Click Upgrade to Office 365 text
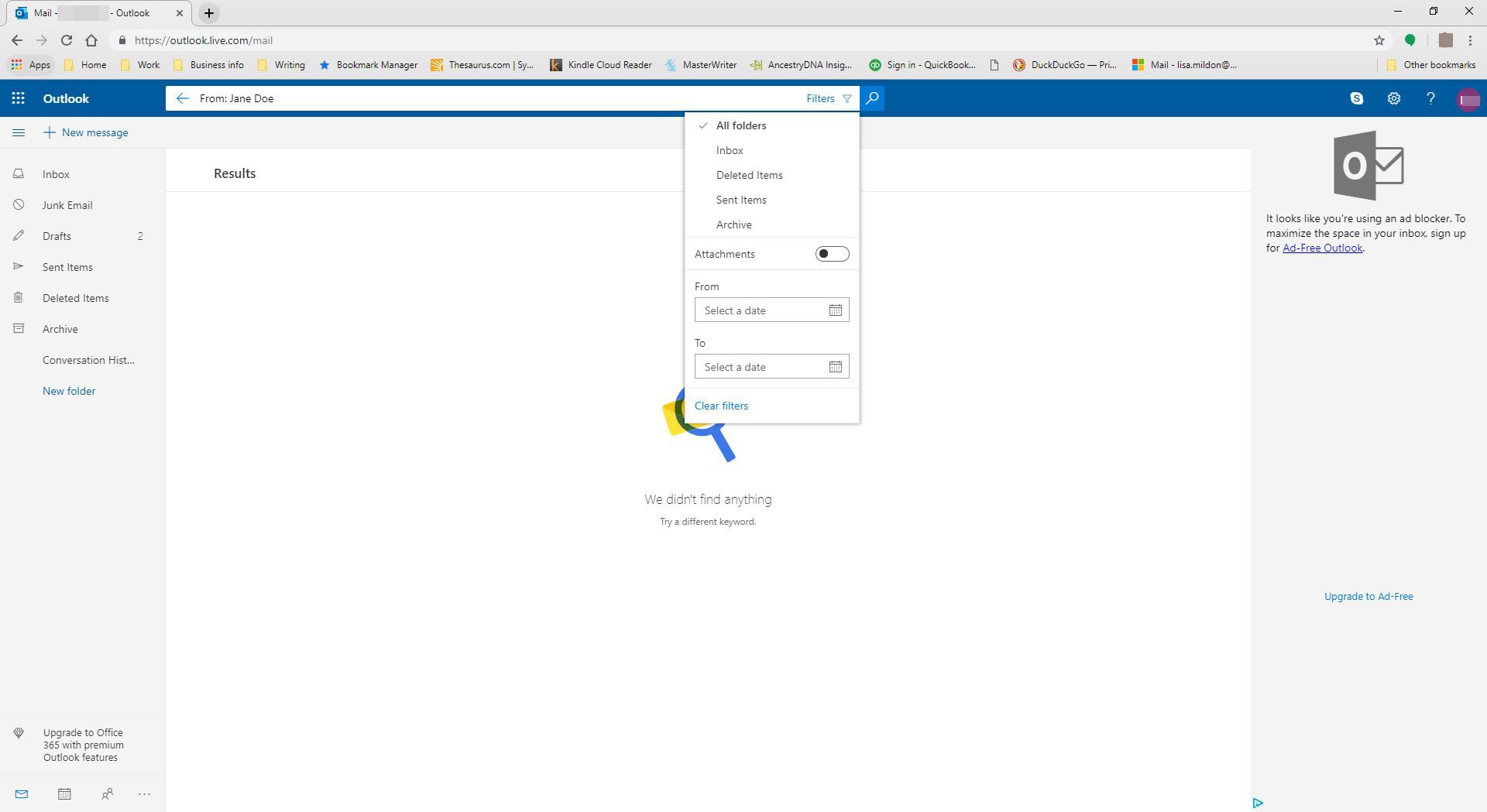Screen dimensions: 1487x812 pyautogui.click(x=83, y=745)
